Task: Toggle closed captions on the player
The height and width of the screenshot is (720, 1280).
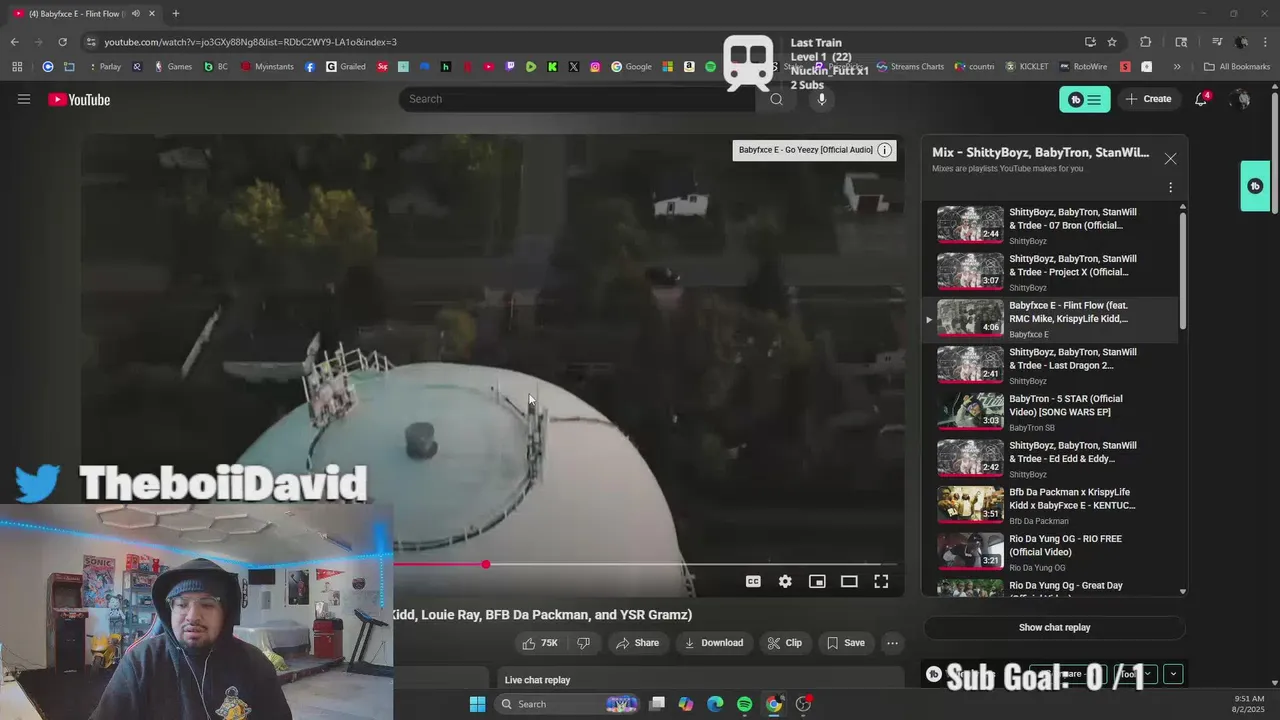Action: (753, 581)
